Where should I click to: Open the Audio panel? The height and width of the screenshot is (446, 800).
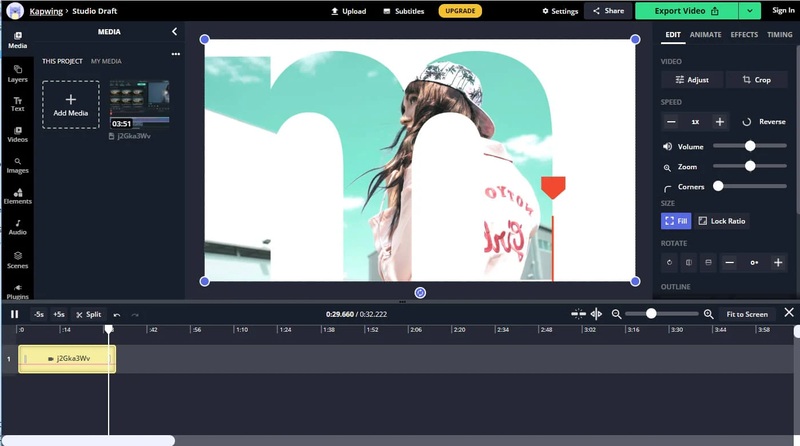17,227
